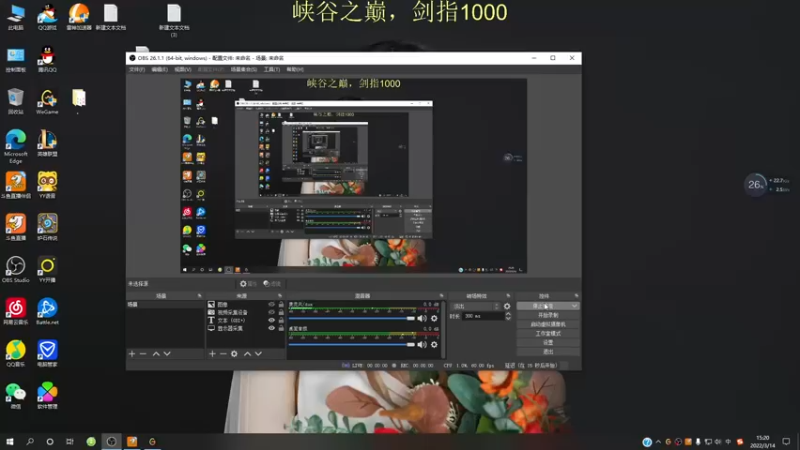Open YY开播 desktop shortcut
800x450 pixels.
pos(47,269)
